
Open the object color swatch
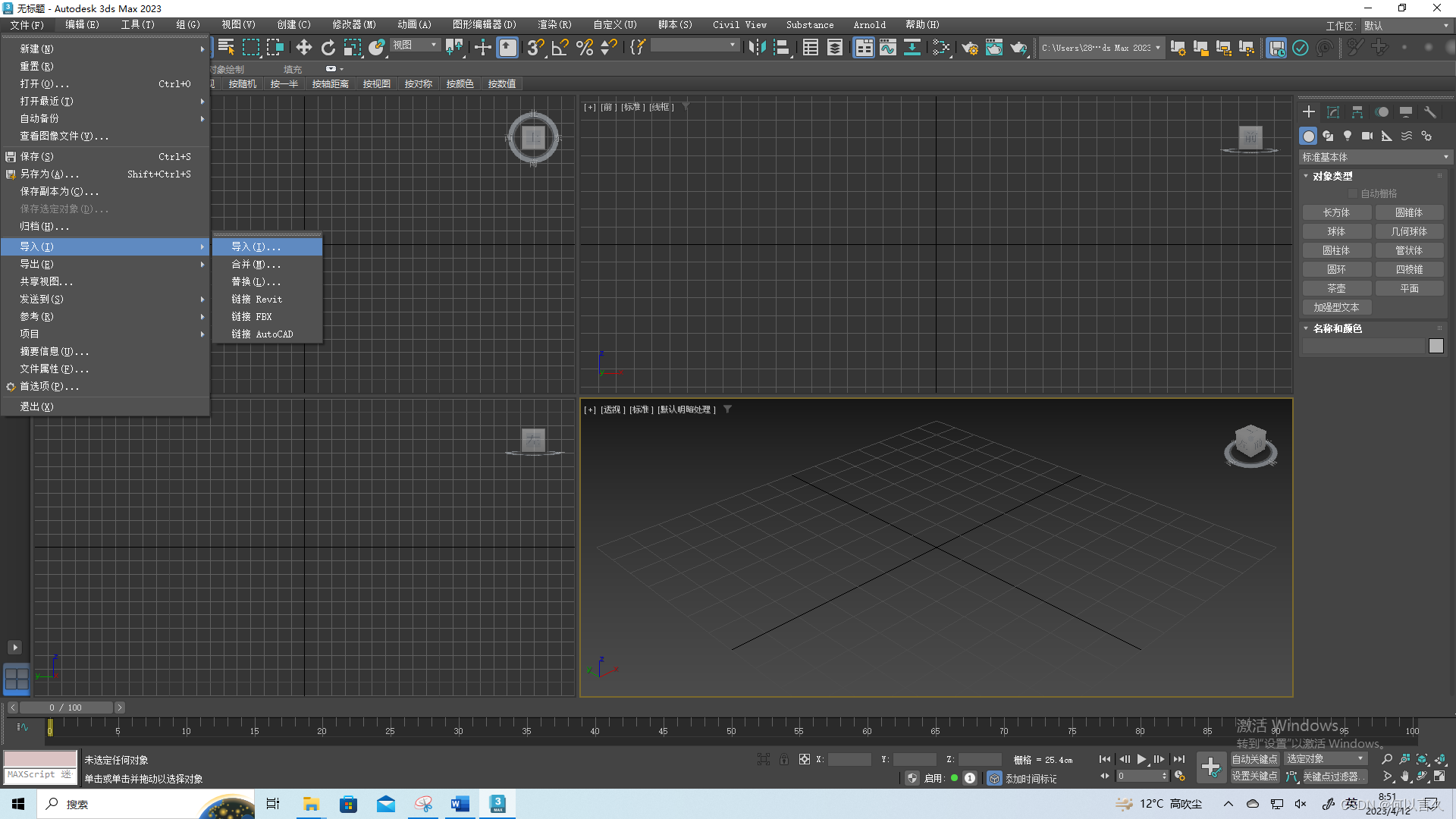pyautogui.click(x=1436, y=346)
